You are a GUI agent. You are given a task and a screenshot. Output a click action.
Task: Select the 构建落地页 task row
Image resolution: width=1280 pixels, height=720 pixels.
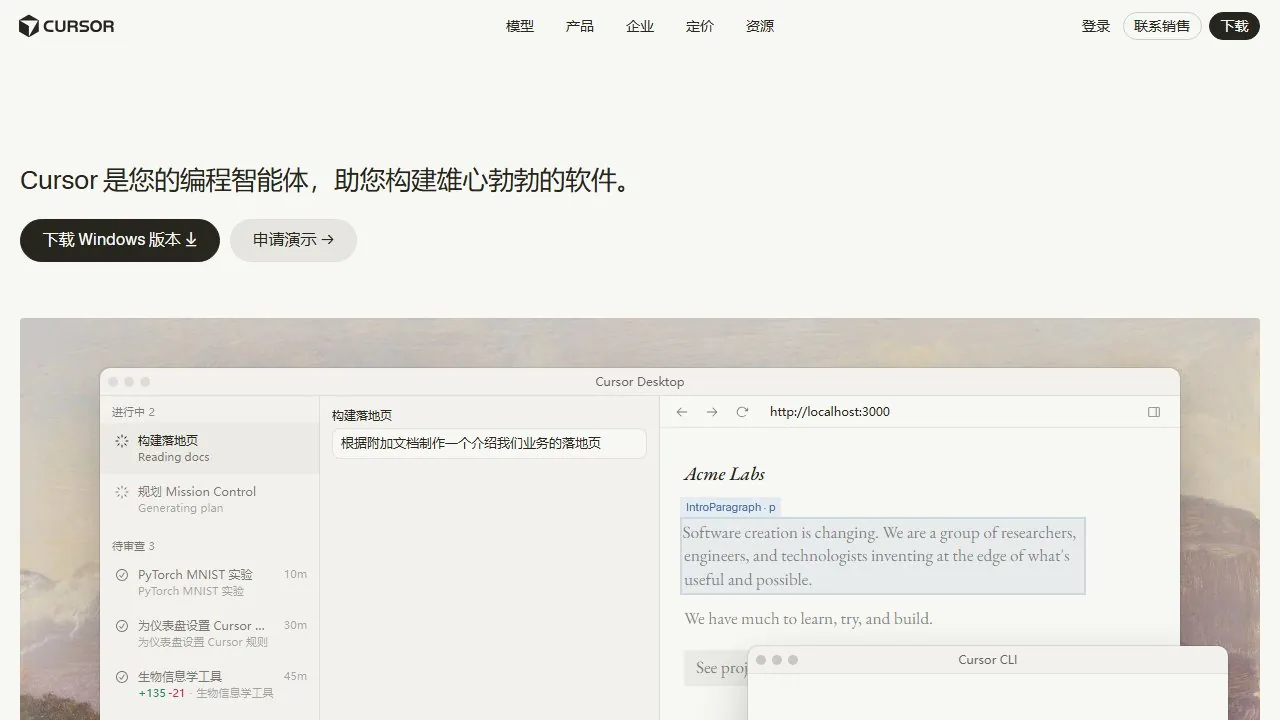click(210, 448)
